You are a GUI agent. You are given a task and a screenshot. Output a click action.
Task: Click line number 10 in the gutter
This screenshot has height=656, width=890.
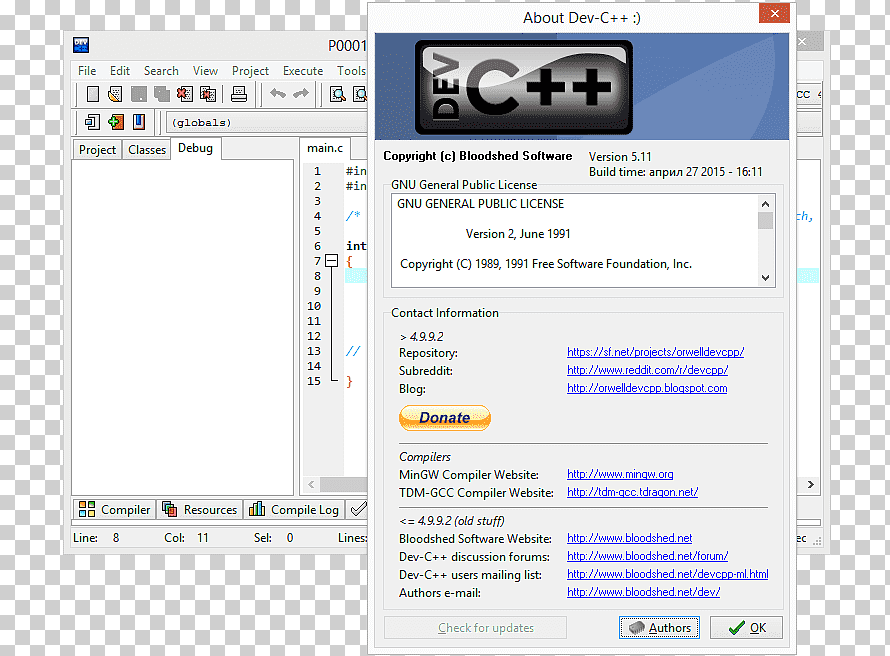314,306
